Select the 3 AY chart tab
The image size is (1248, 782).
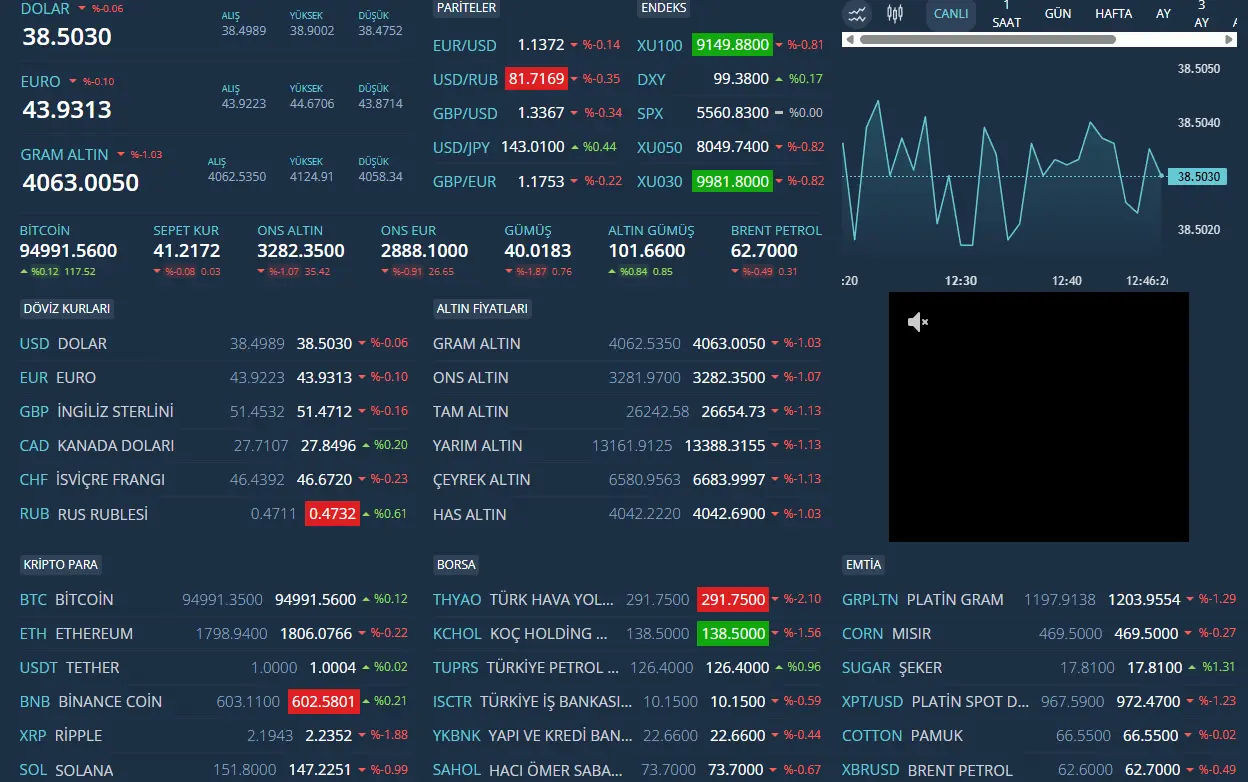(x=1202, y=14)
